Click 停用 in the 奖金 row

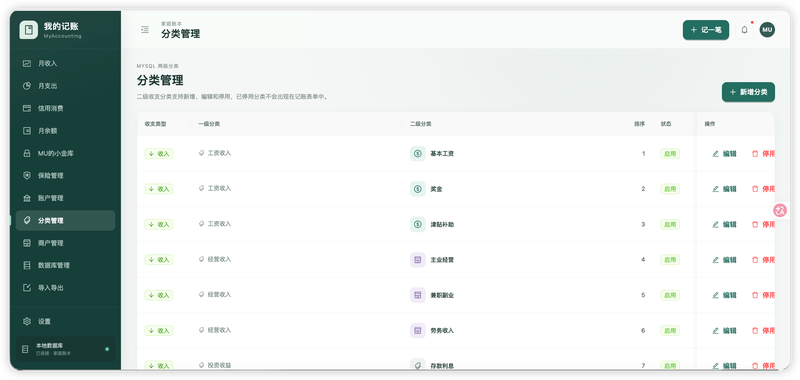(763, 189)
